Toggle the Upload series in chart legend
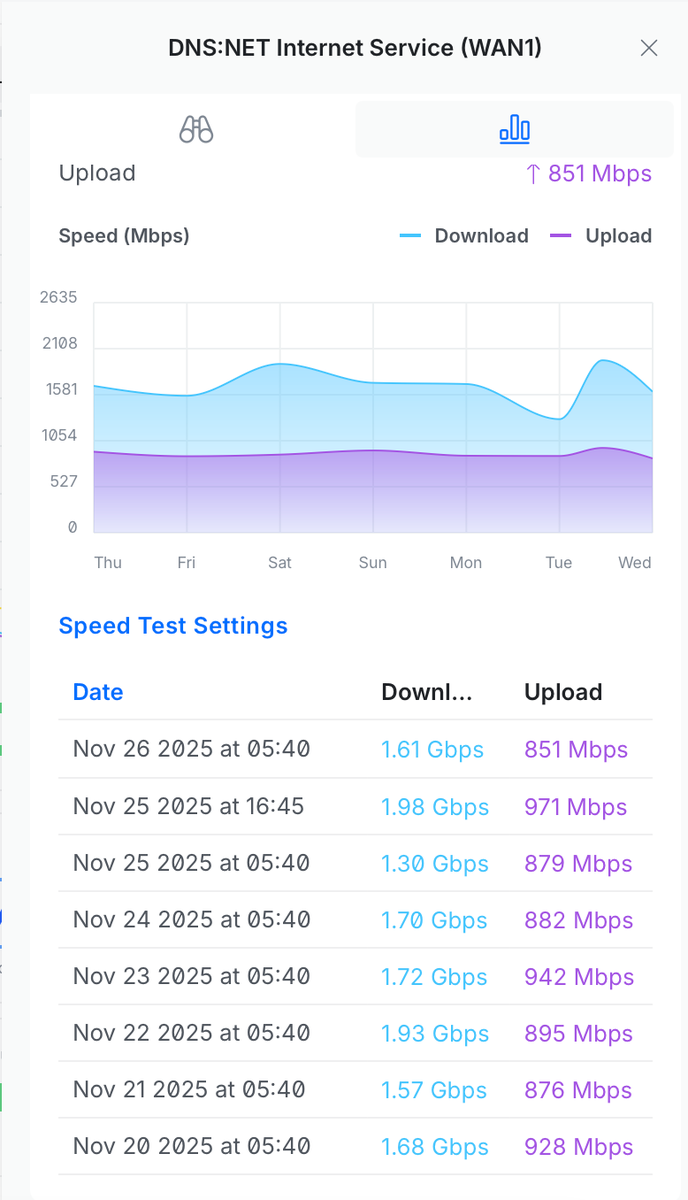The width and height of the screenshot is (688, 1200). coord(600,236)
